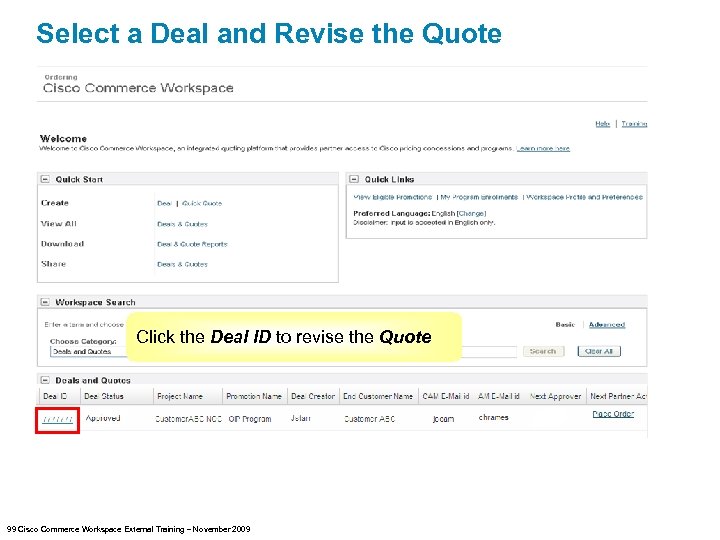Click the CustomerABC NCC project cell
The height and width of the screenshot is (540, 720).
(189, 419)
